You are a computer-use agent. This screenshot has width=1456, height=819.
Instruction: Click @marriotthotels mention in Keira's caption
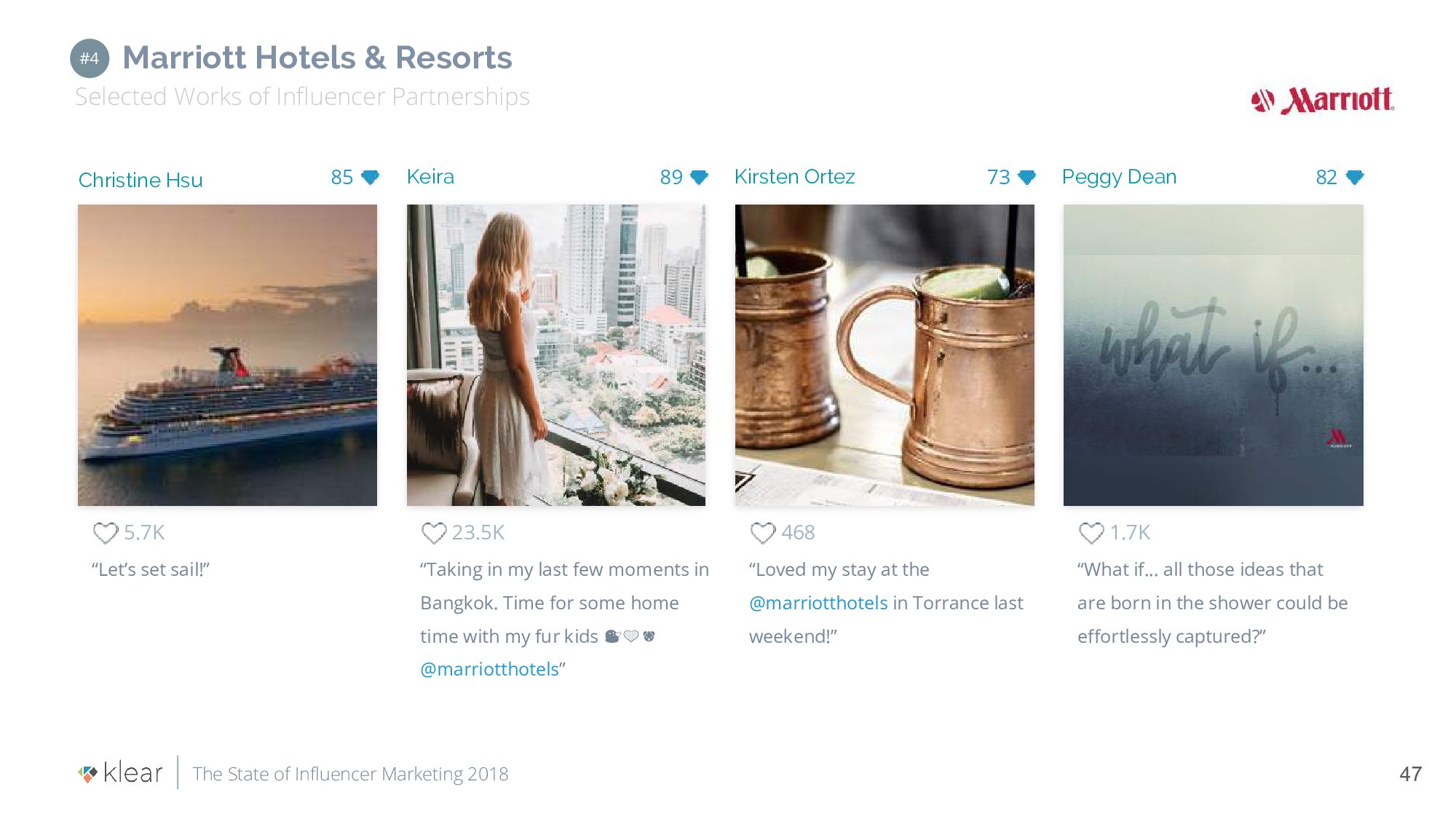[x=489, y=669]
